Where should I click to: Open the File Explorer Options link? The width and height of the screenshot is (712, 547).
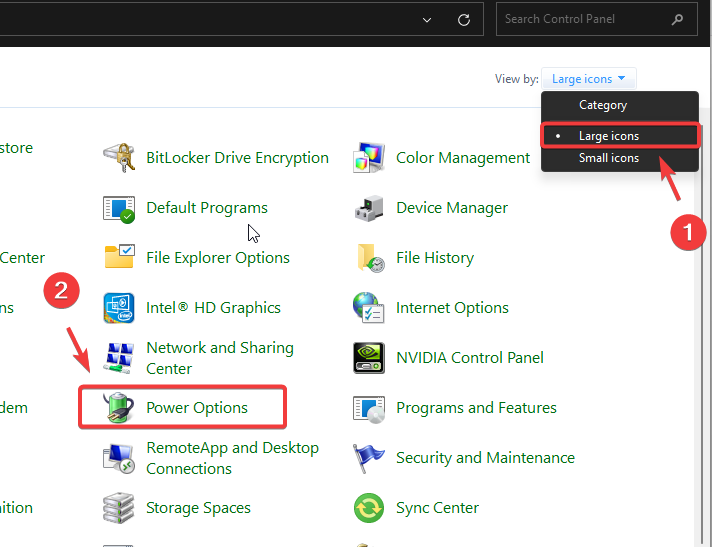[218, 258]
